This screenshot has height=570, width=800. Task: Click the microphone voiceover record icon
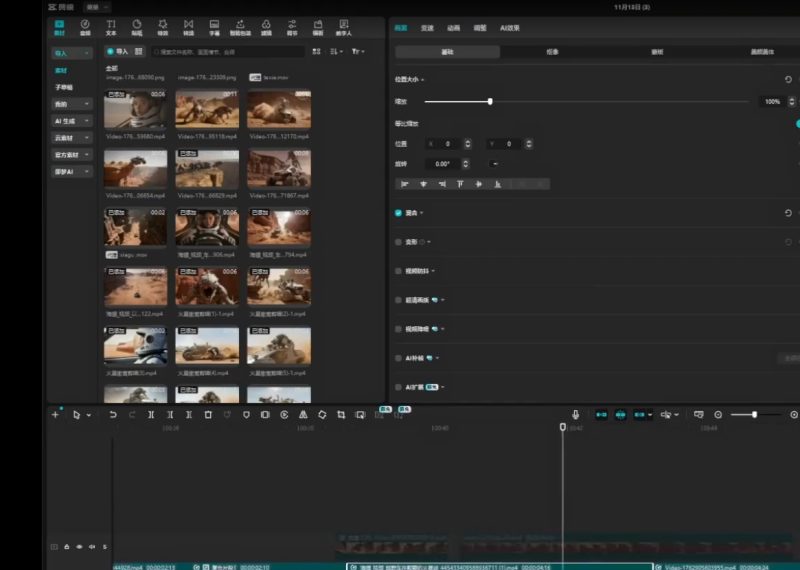[x=576, y=415]
